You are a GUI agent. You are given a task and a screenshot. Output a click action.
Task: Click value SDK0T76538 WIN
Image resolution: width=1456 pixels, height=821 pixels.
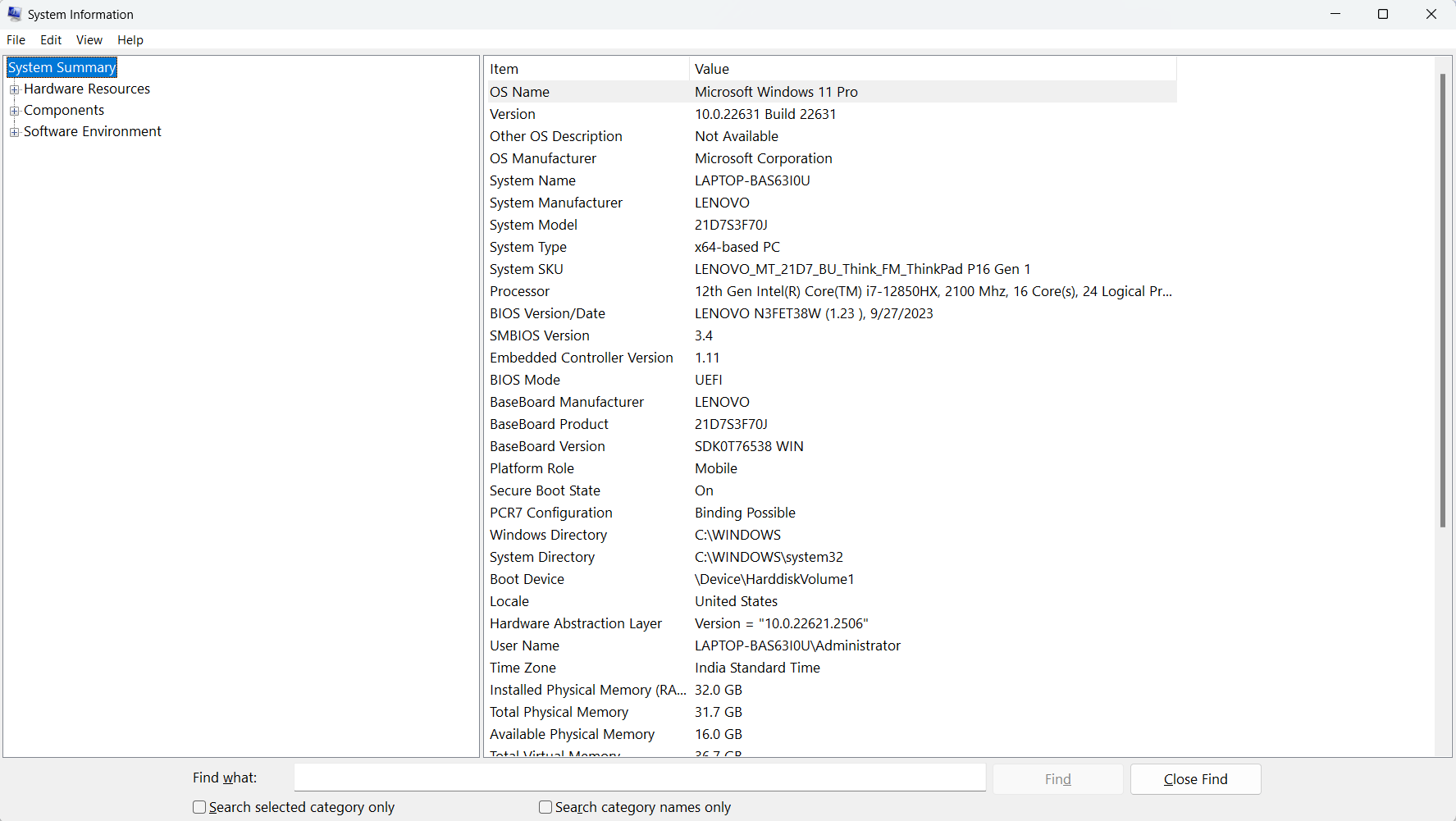point(749,446)
